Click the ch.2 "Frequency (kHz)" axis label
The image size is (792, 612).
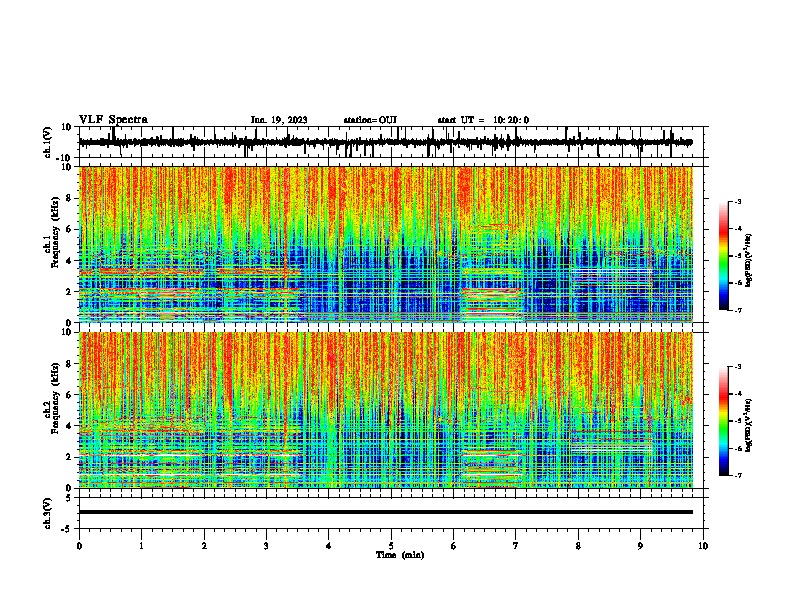(x=55, y=398)
